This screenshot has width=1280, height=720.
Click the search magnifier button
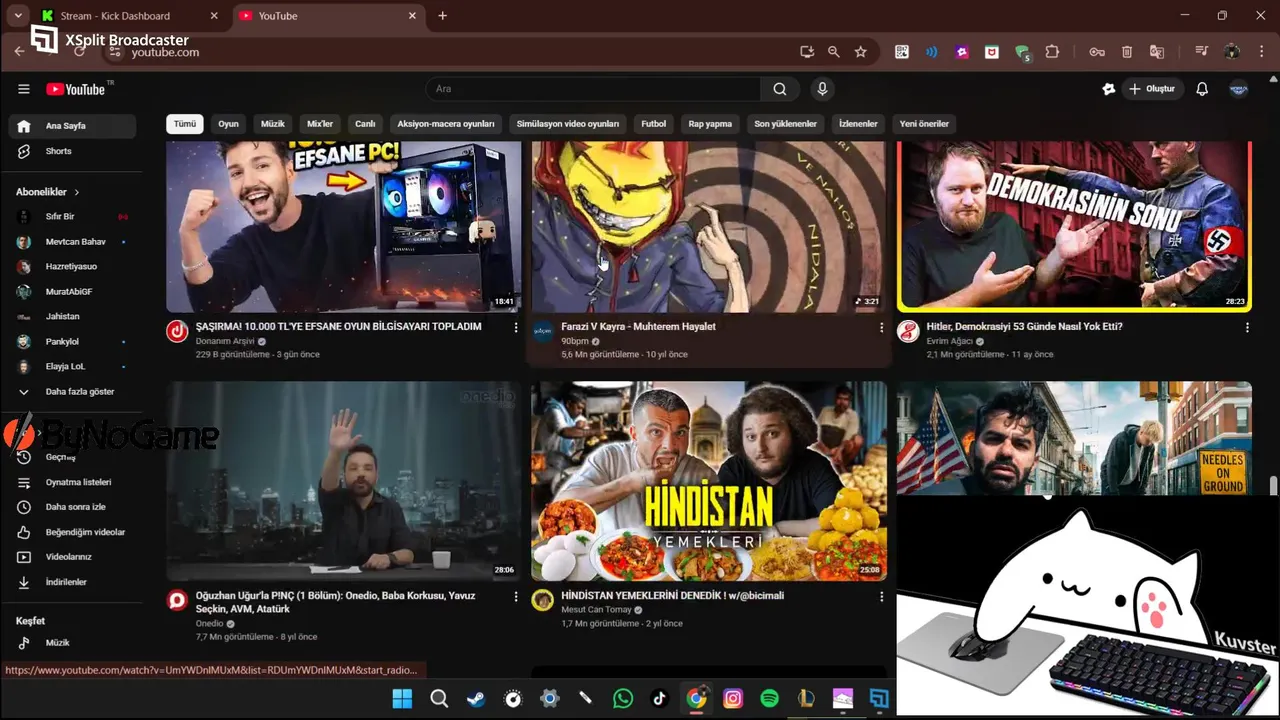pyautogui.click(x=779, y=89)
